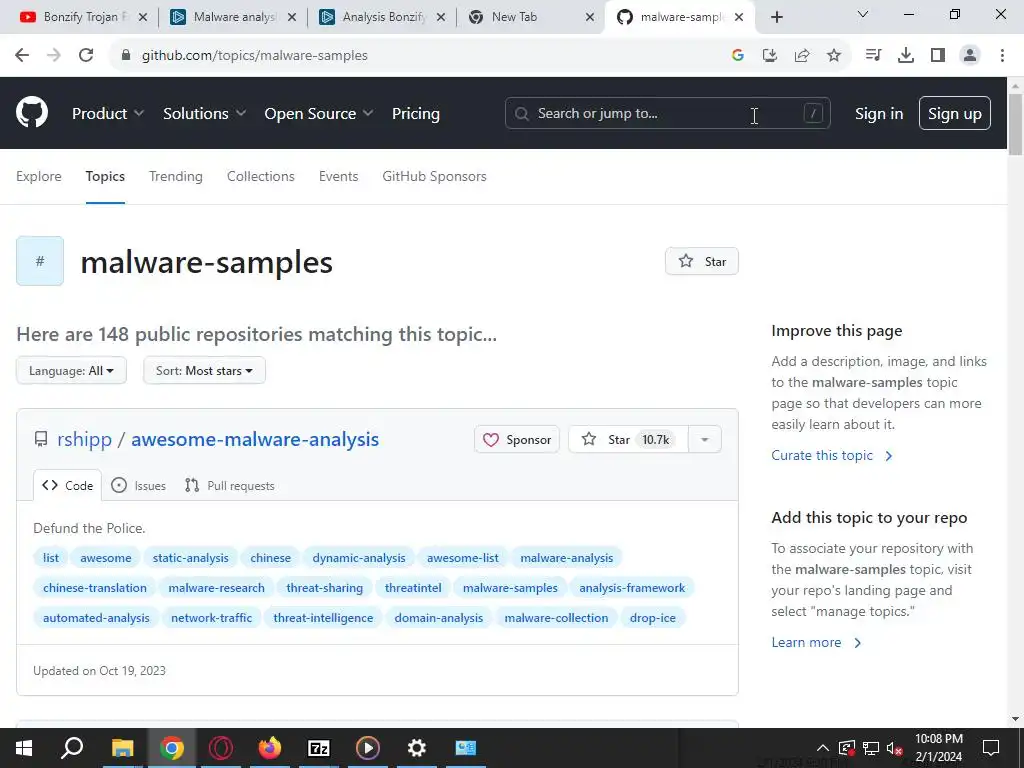Expand Solutions menu
The image size is (1024, 768).
tap(204, 114)
